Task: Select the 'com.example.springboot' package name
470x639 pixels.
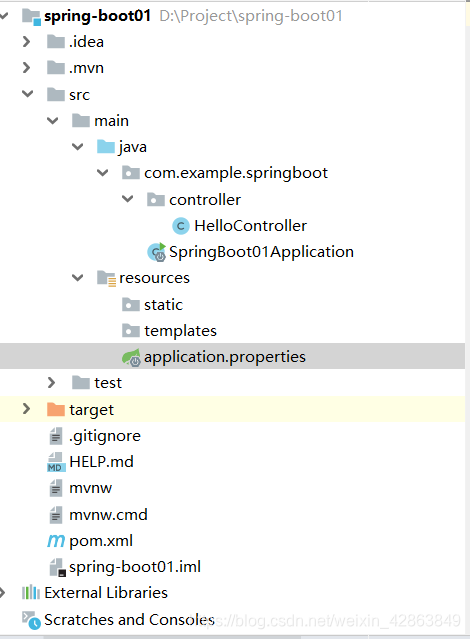Action: tap(236, 174)
